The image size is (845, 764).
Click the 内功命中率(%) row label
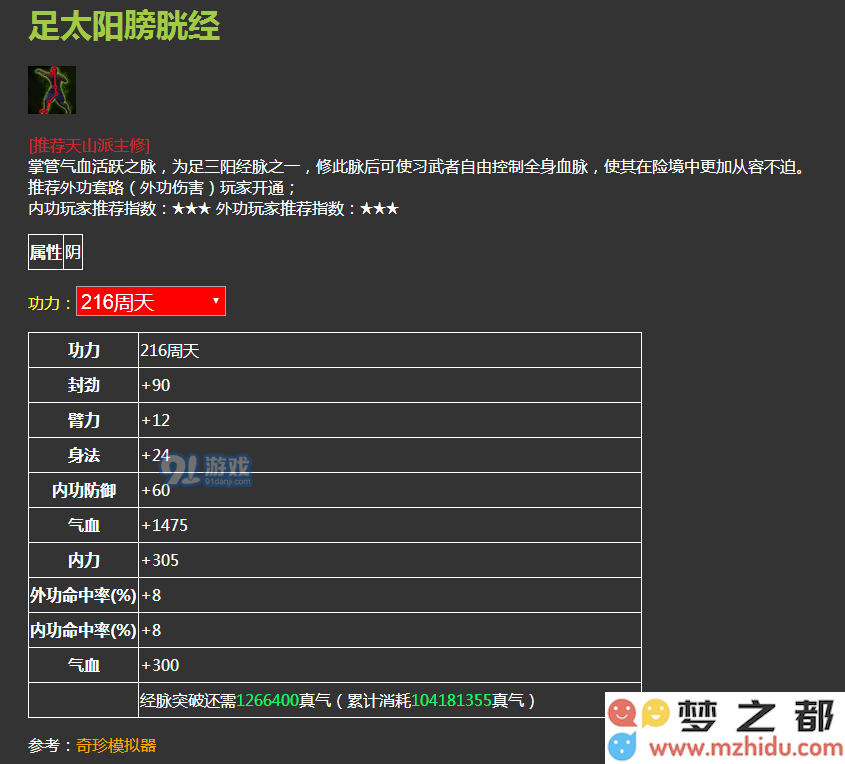pos(84,630)
